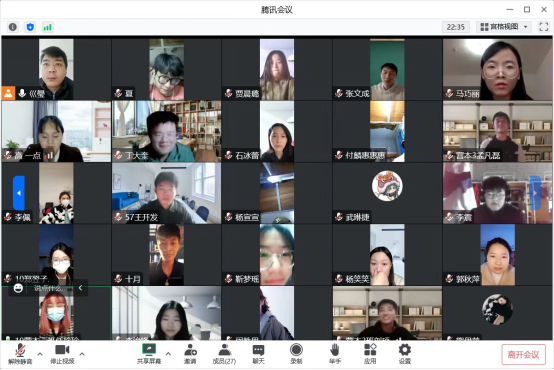The width and height of the screenshot is (554, 370).
Task: Expand audio options arrow beside 解除静音
Action: click(x=40, y=353)
